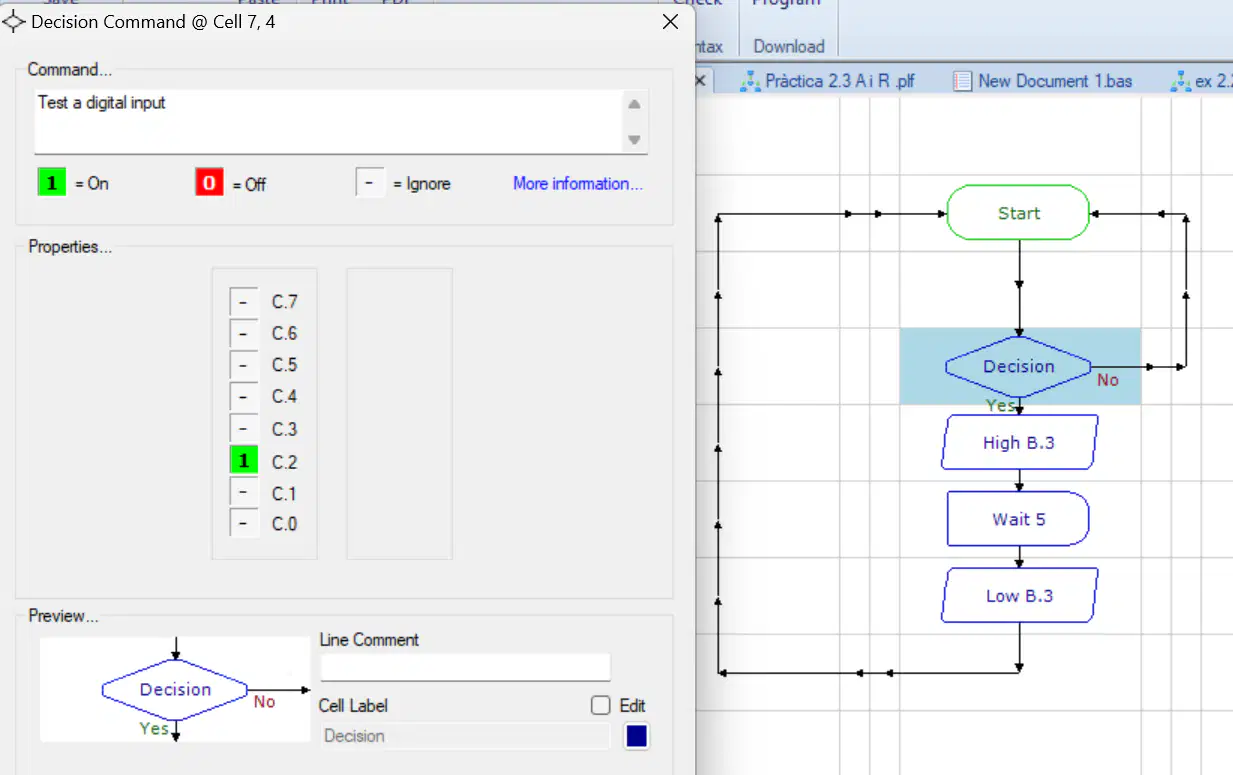Toggle the C.1 input state box
1233x775 pixels.
[x=243, y=492]
